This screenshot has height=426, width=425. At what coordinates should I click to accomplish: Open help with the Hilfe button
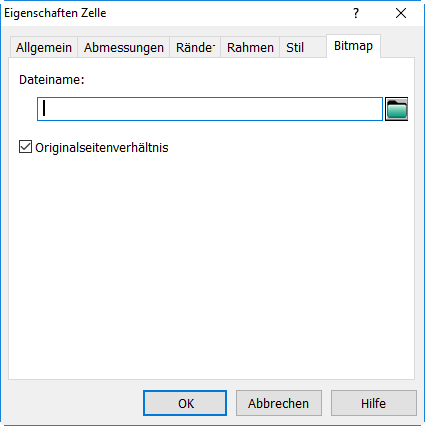374,403
